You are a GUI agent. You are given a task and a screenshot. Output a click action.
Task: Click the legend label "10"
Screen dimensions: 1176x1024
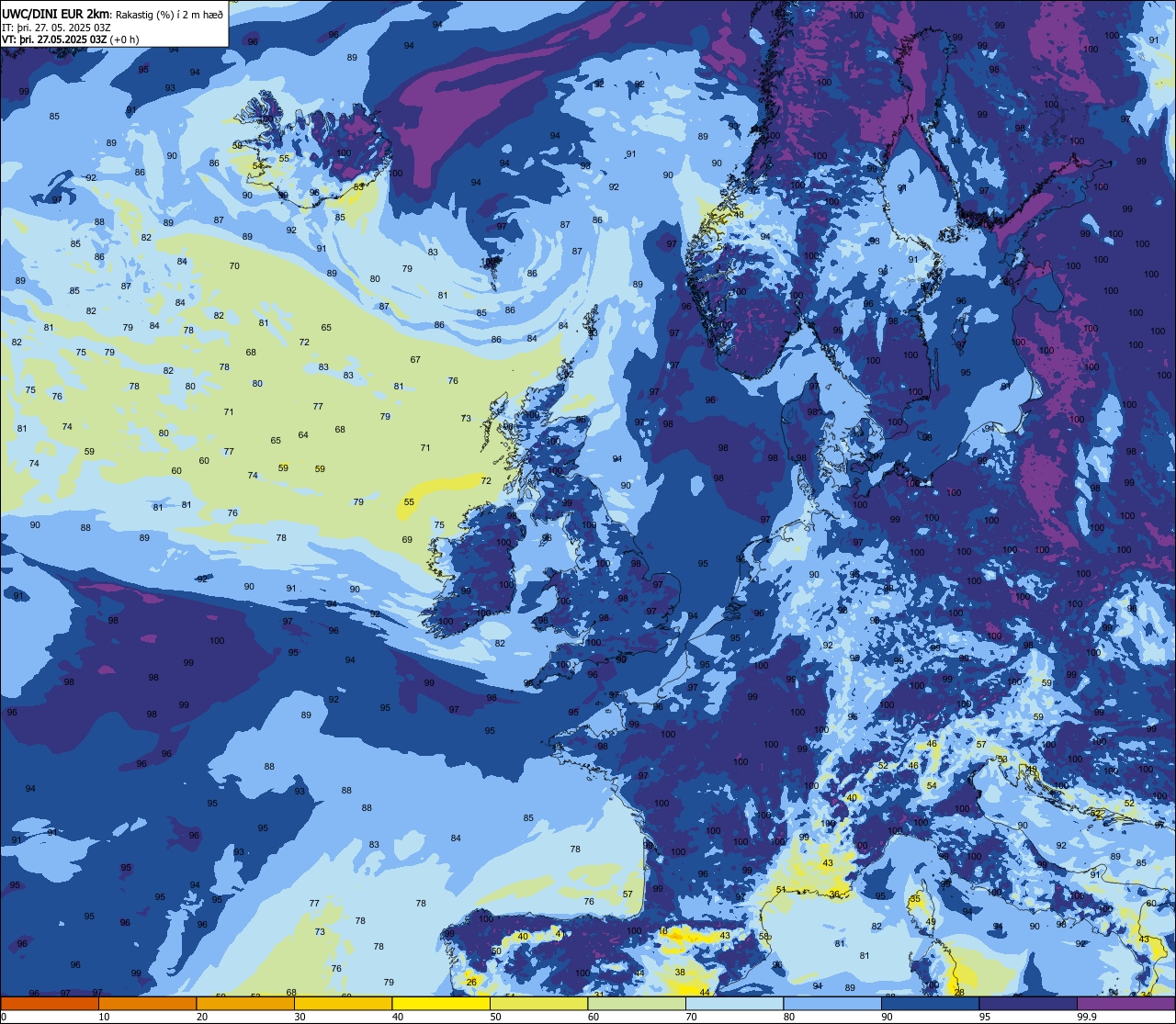104,1017
